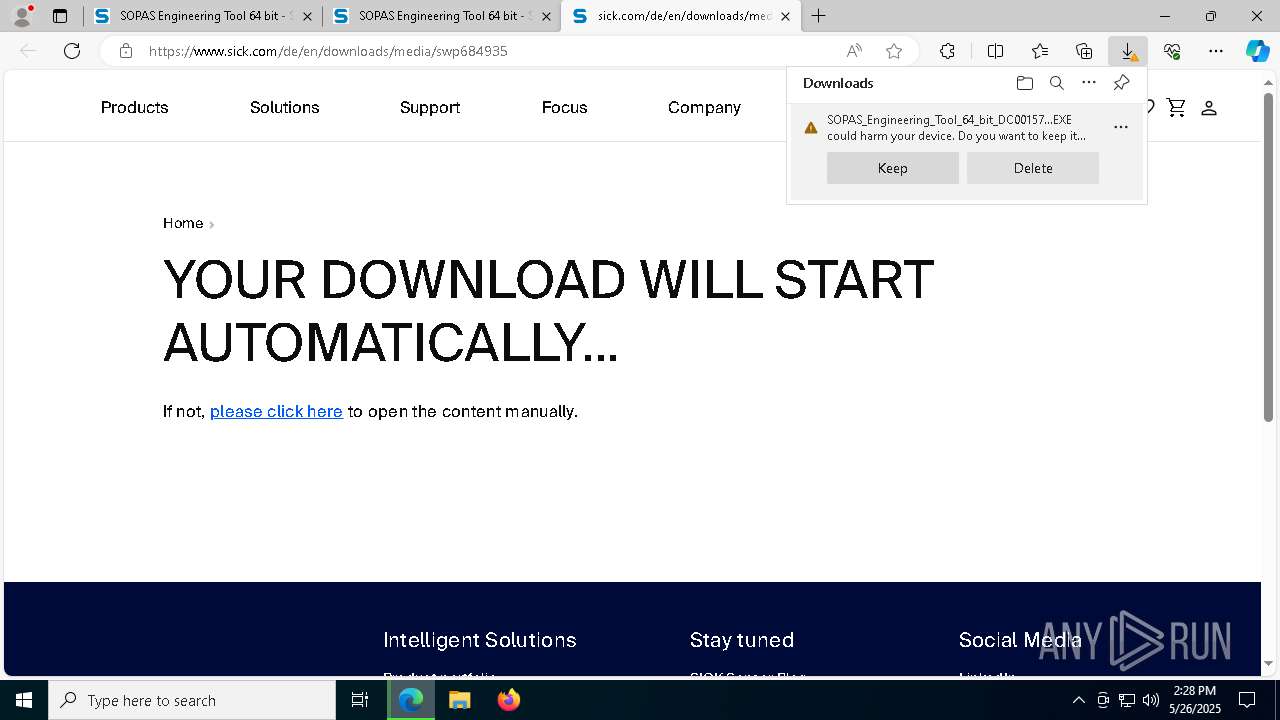The image size is (1280, 720).
Task: Open the Solutions menu
Action: 285,107
